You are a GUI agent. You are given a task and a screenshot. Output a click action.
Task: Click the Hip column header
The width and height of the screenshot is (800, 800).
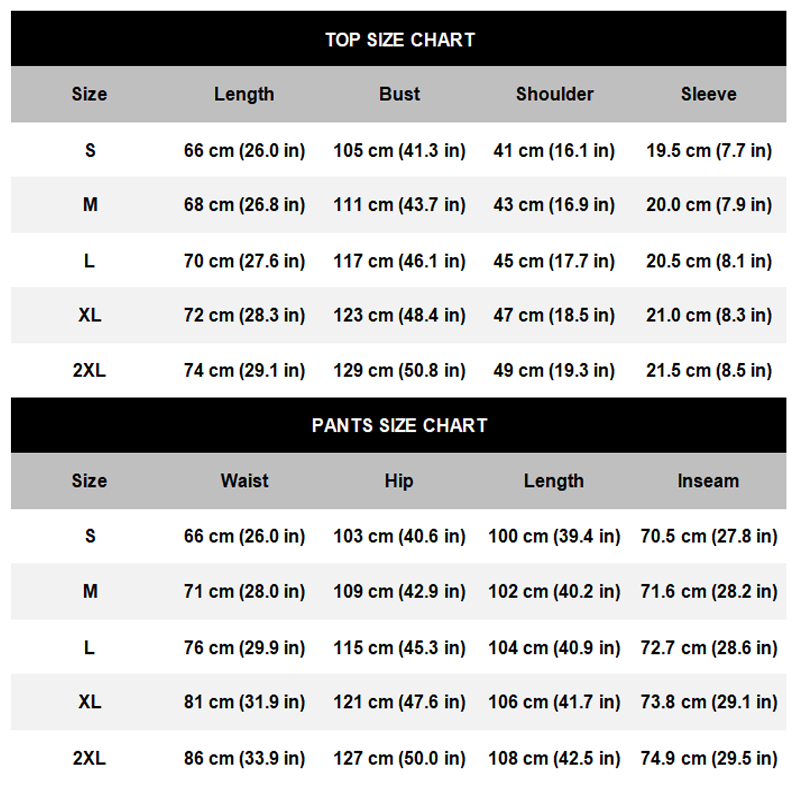[x=399, y=480]
